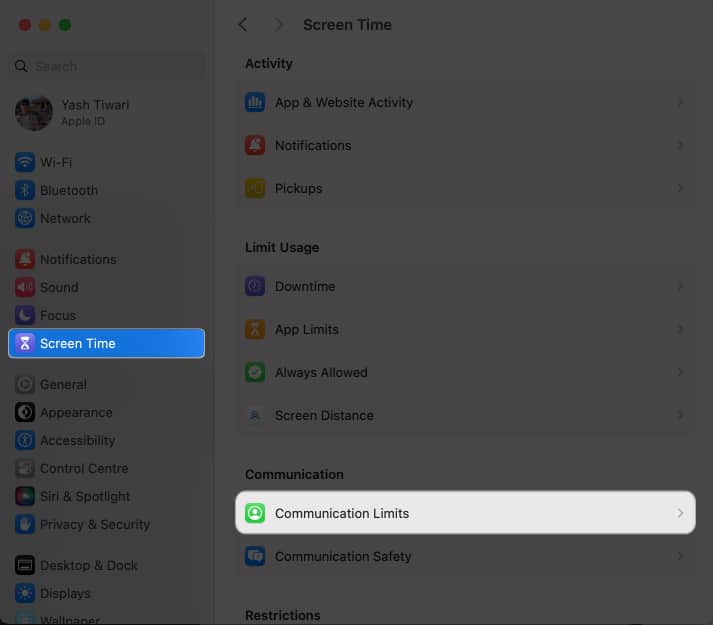Image resolution: width=713 pixels, height=625 pixels.
Task: Click the App & Website Activity chart icon
Action: coord(255,102)
